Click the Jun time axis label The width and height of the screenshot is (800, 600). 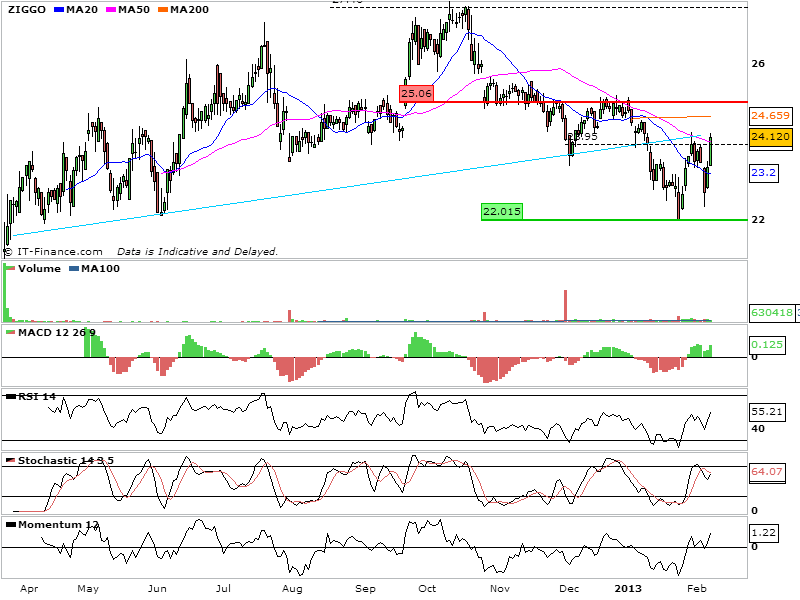157,589
